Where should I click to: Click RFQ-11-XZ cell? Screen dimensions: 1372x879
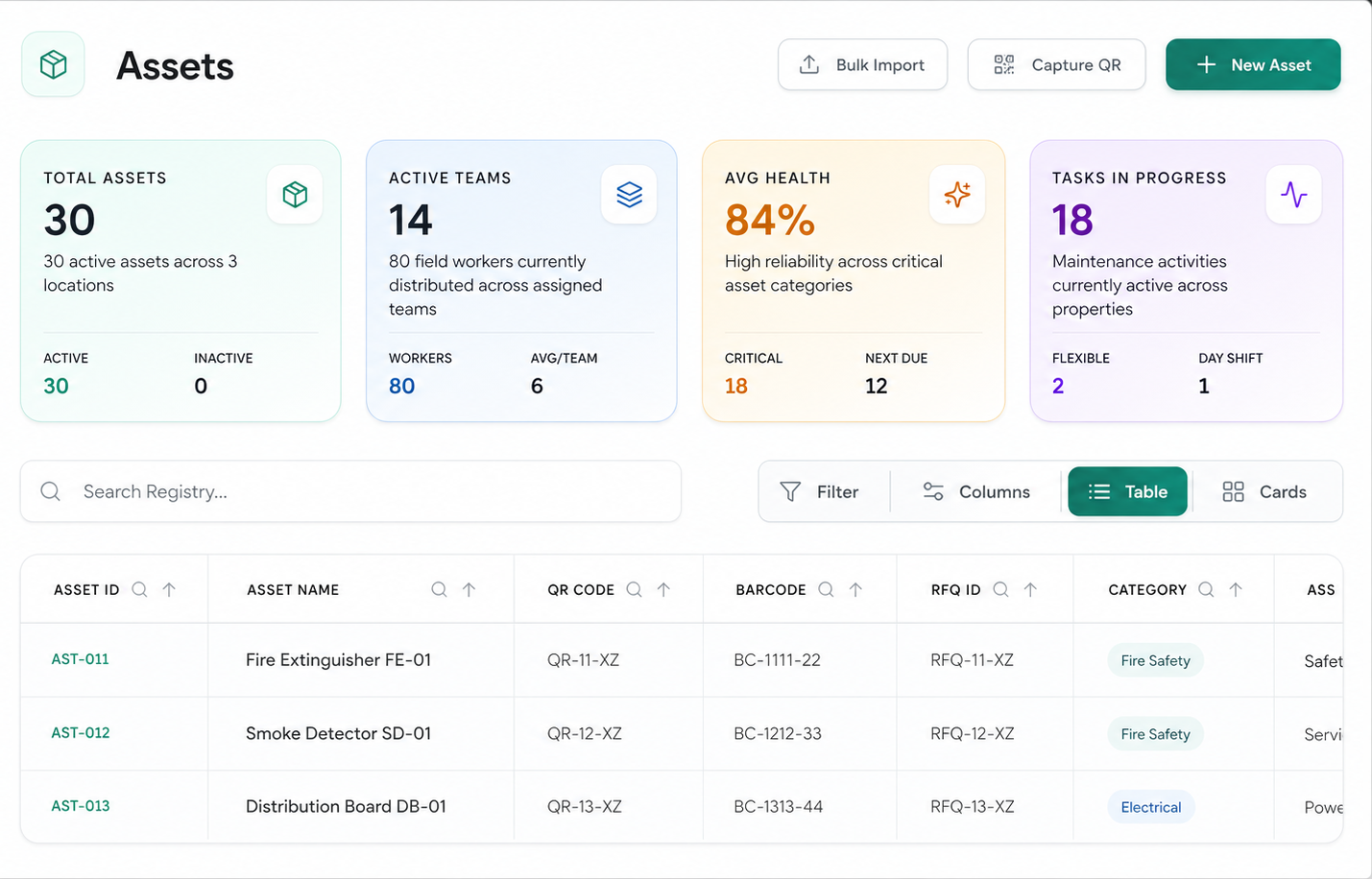click(x=972, y=660)
